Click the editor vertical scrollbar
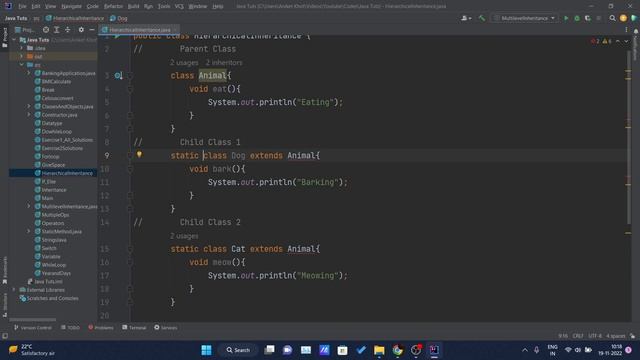Image resolution: width=640 pixels, height=360 pixels. (x=629, y=139)
